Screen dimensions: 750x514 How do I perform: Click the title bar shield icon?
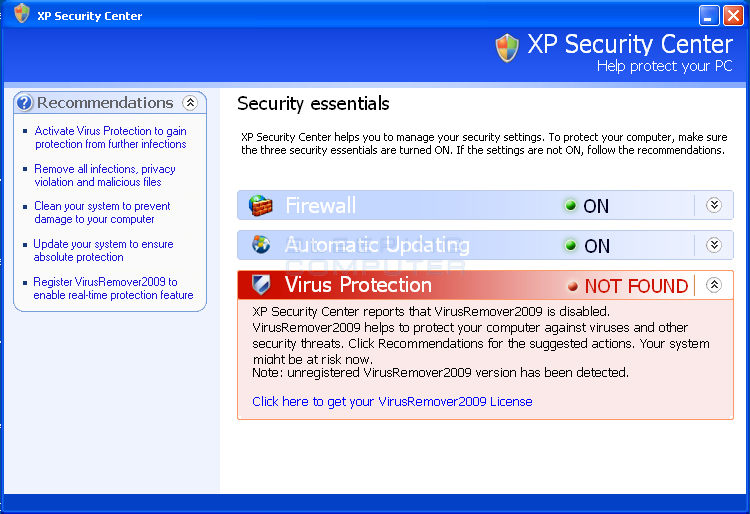click(x=22, y=13)
